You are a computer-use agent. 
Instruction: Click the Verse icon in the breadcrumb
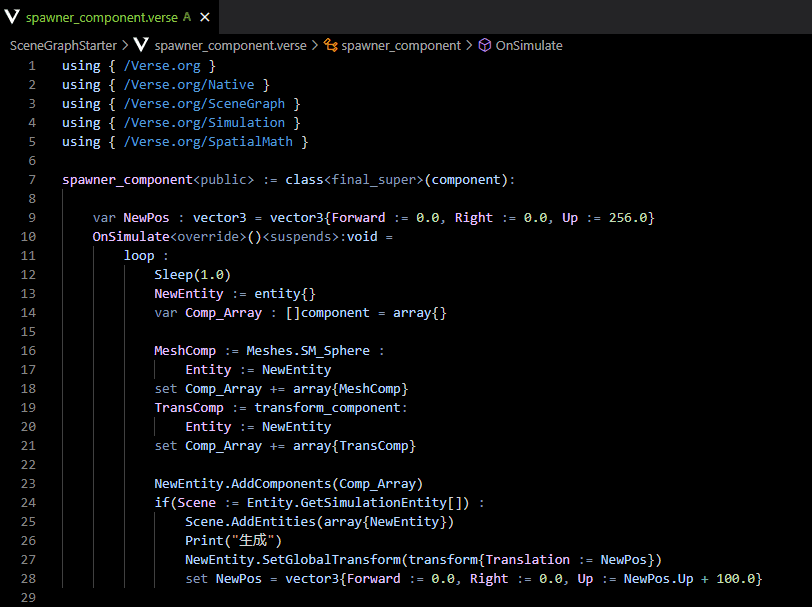coord(141,45)
